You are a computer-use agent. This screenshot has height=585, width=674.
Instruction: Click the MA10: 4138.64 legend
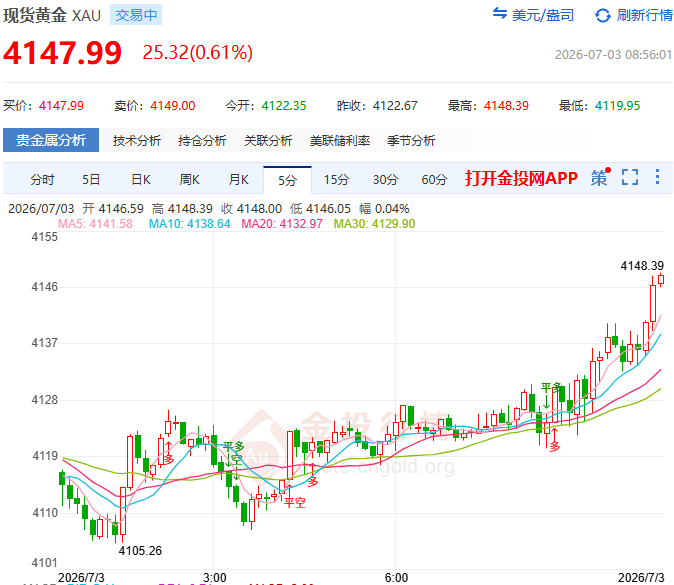click(190, 224)
